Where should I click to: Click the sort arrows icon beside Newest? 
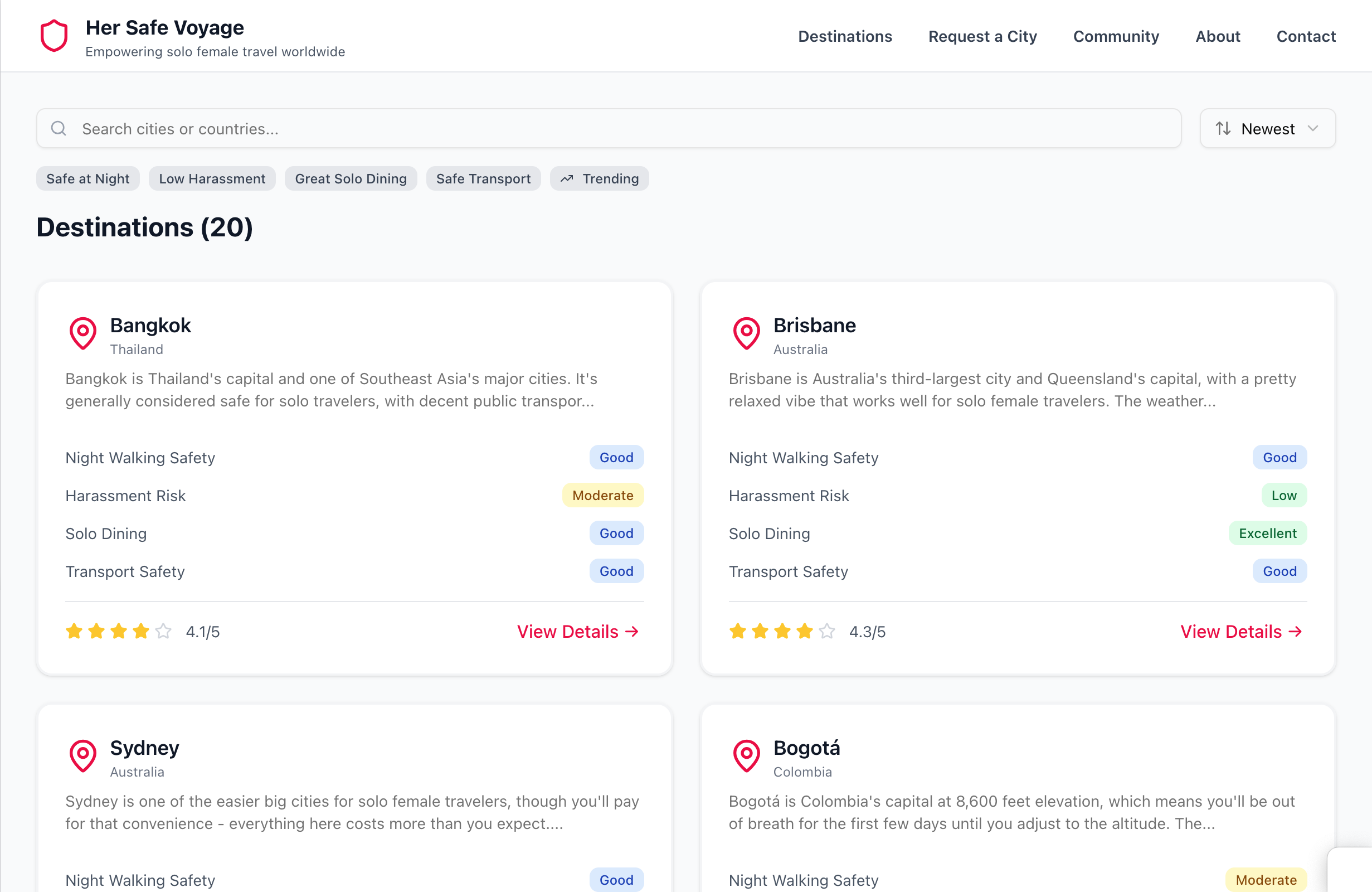pos(1223,128)
